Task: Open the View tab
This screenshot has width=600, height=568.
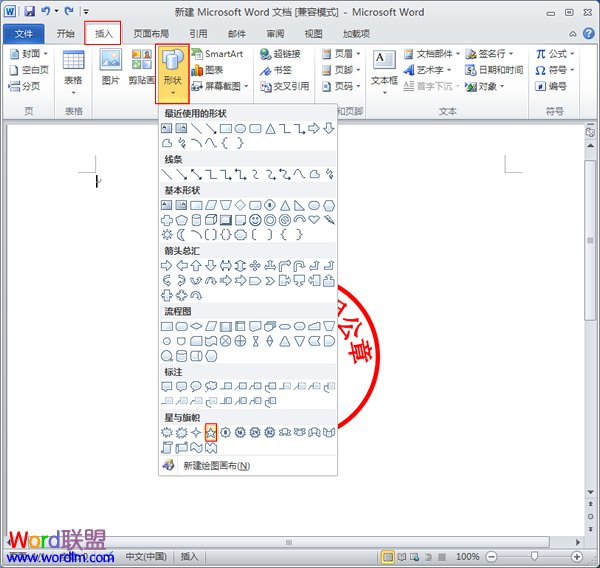Action: coord(313,34)
